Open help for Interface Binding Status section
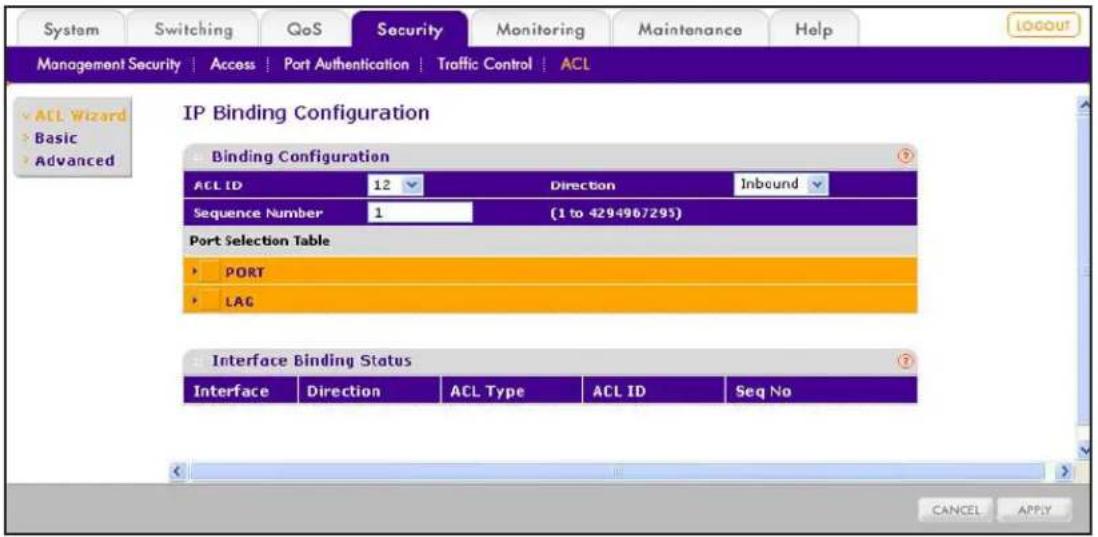This screenshot has height=537, width=1098. [905, 361]
